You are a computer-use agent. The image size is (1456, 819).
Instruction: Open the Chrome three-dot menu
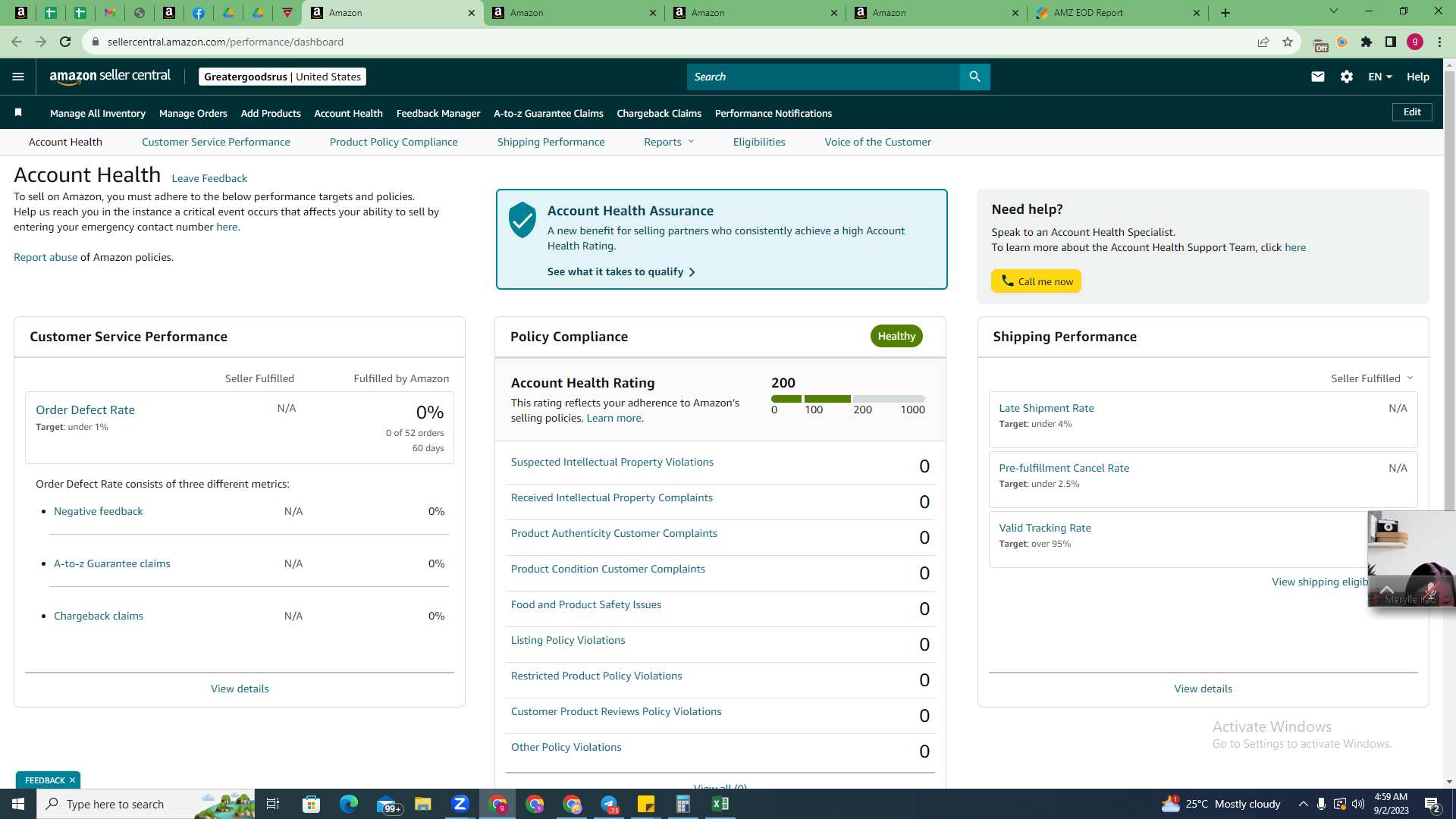1439,42
